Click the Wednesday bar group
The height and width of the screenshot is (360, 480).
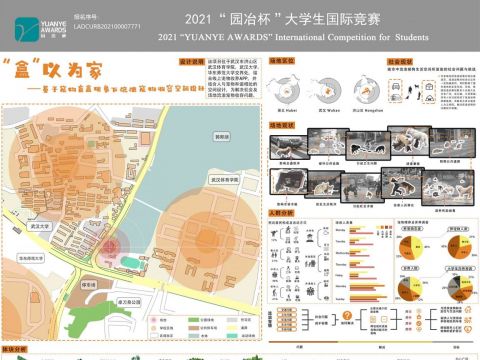[361, 253]
